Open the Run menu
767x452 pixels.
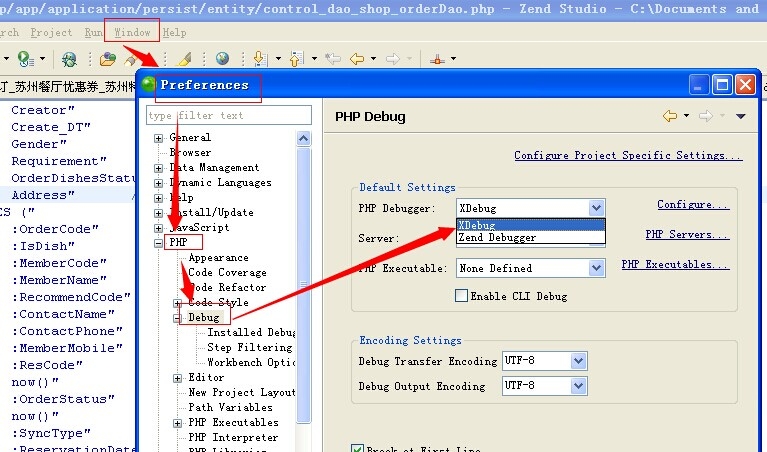click(93, 32)
